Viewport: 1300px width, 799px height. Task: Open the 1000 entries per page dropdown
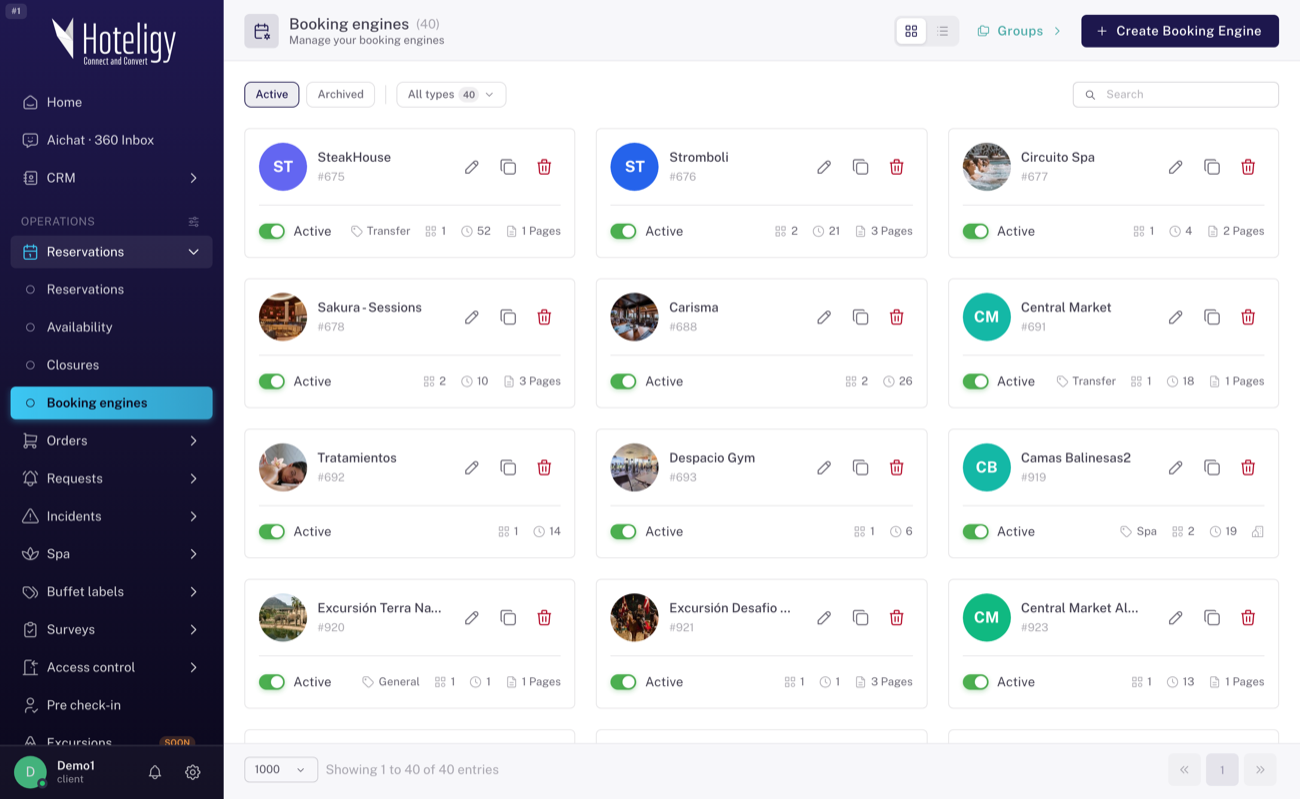coord(281,769)
